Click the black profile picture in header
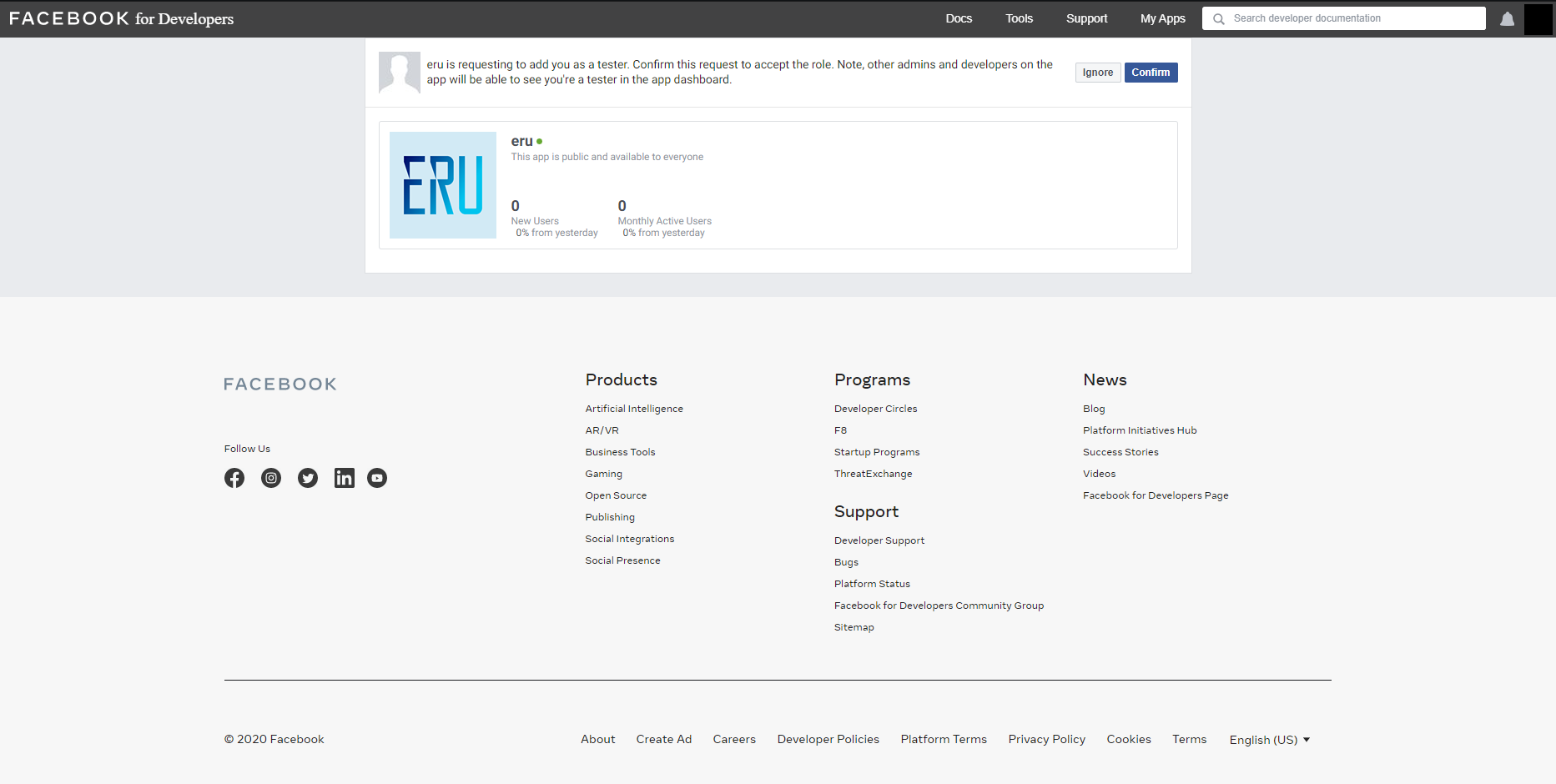 pos(1538,18)
